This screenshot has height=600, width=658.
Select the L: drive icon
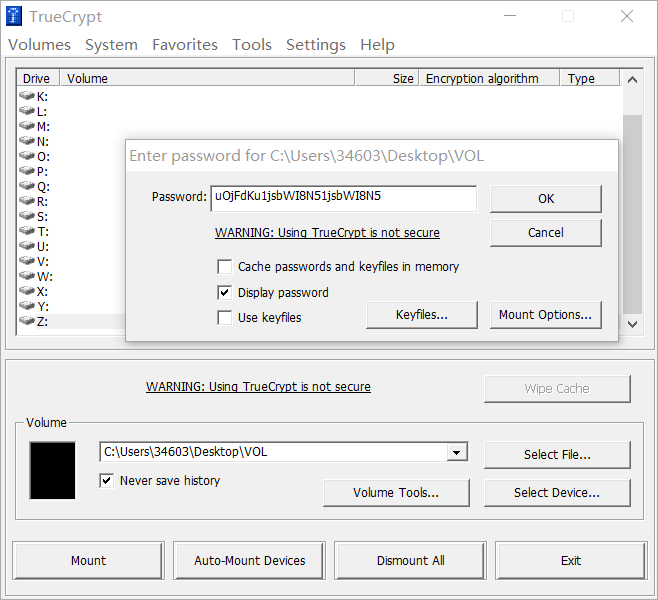coord(27,111)
